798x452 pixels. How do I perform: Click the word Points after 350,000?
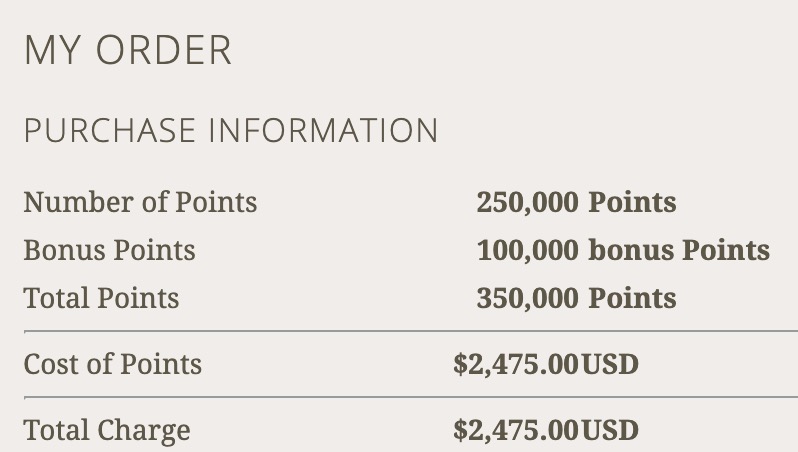tap(632, 298)
